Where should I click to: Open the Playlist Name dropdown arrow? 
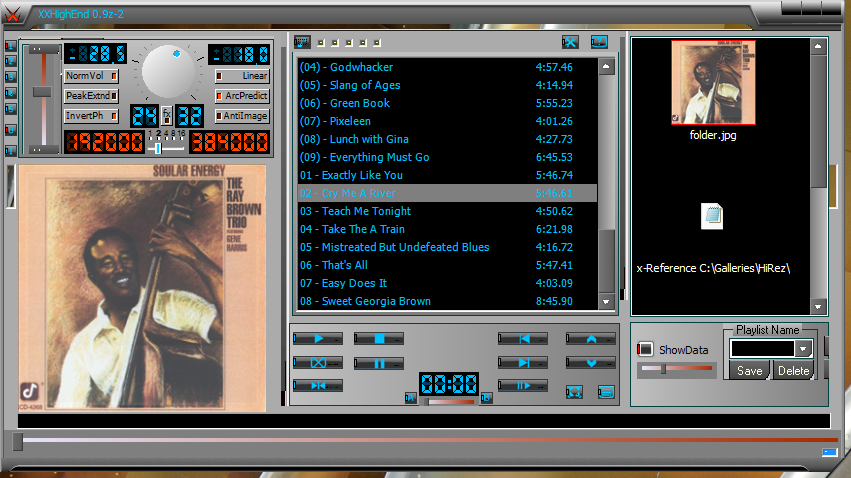803,348
